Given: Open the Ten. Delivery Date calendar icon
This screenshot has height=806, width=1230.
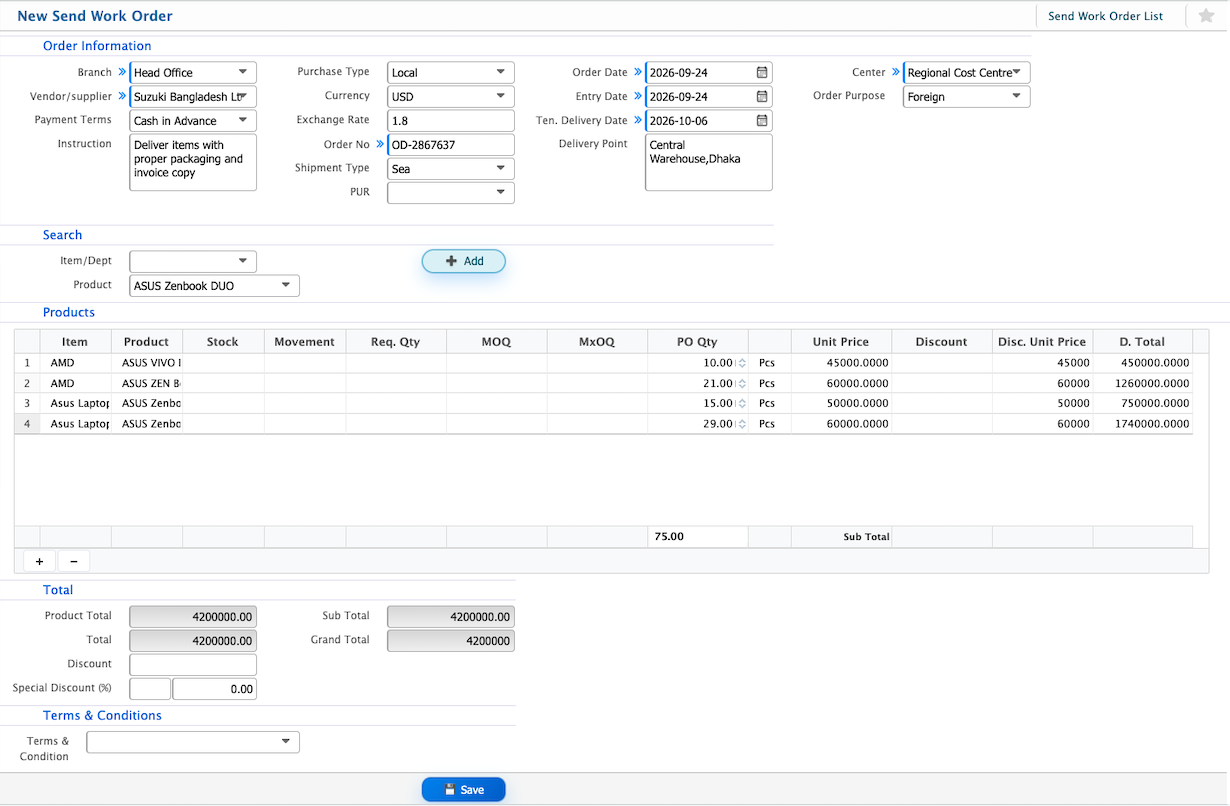Looking at the screenshot, I should 762,121.
